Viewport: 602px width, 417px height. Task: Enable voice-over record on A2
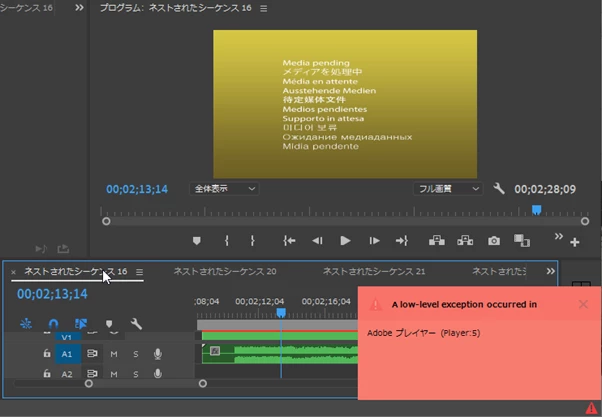point(157,373)
